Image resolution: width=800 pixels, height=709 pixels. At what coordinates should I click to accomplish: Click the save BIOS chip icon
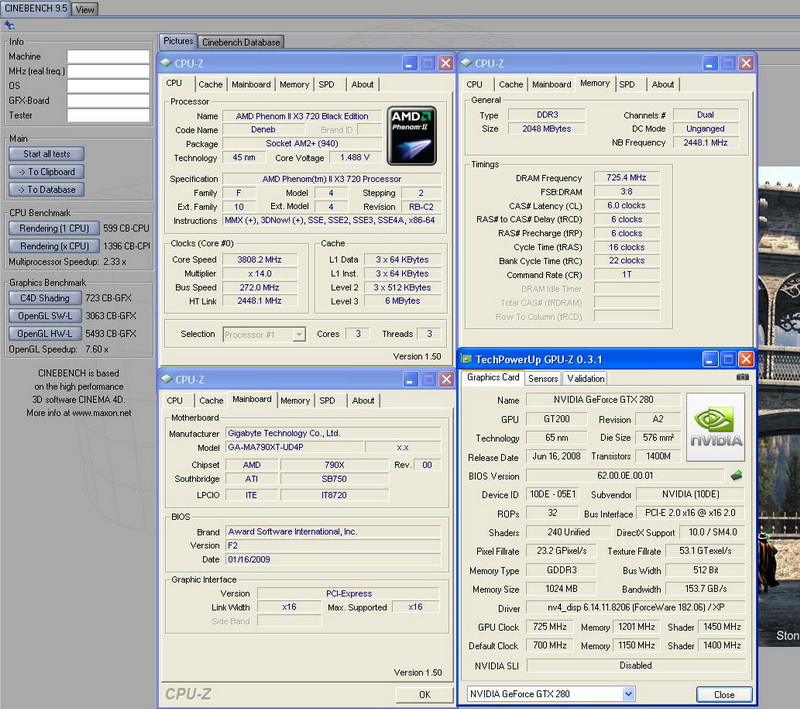737,476
